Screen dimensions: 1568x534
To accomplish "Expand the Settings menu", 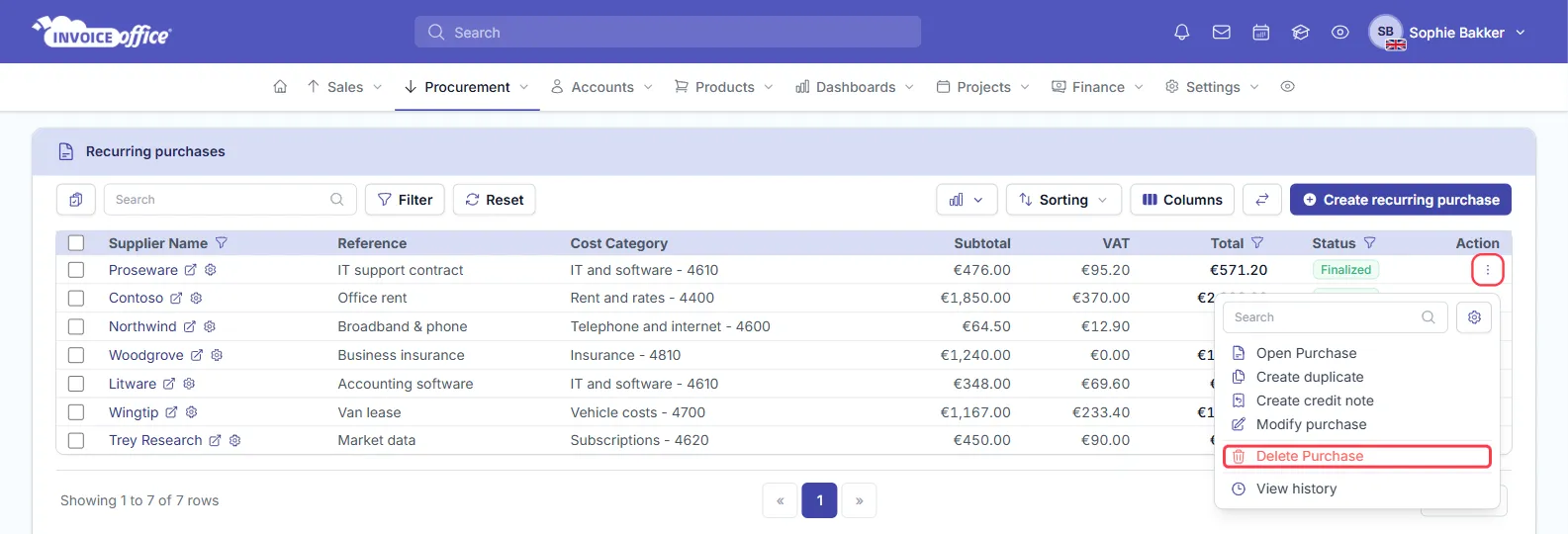I will tap(1212, 87).
